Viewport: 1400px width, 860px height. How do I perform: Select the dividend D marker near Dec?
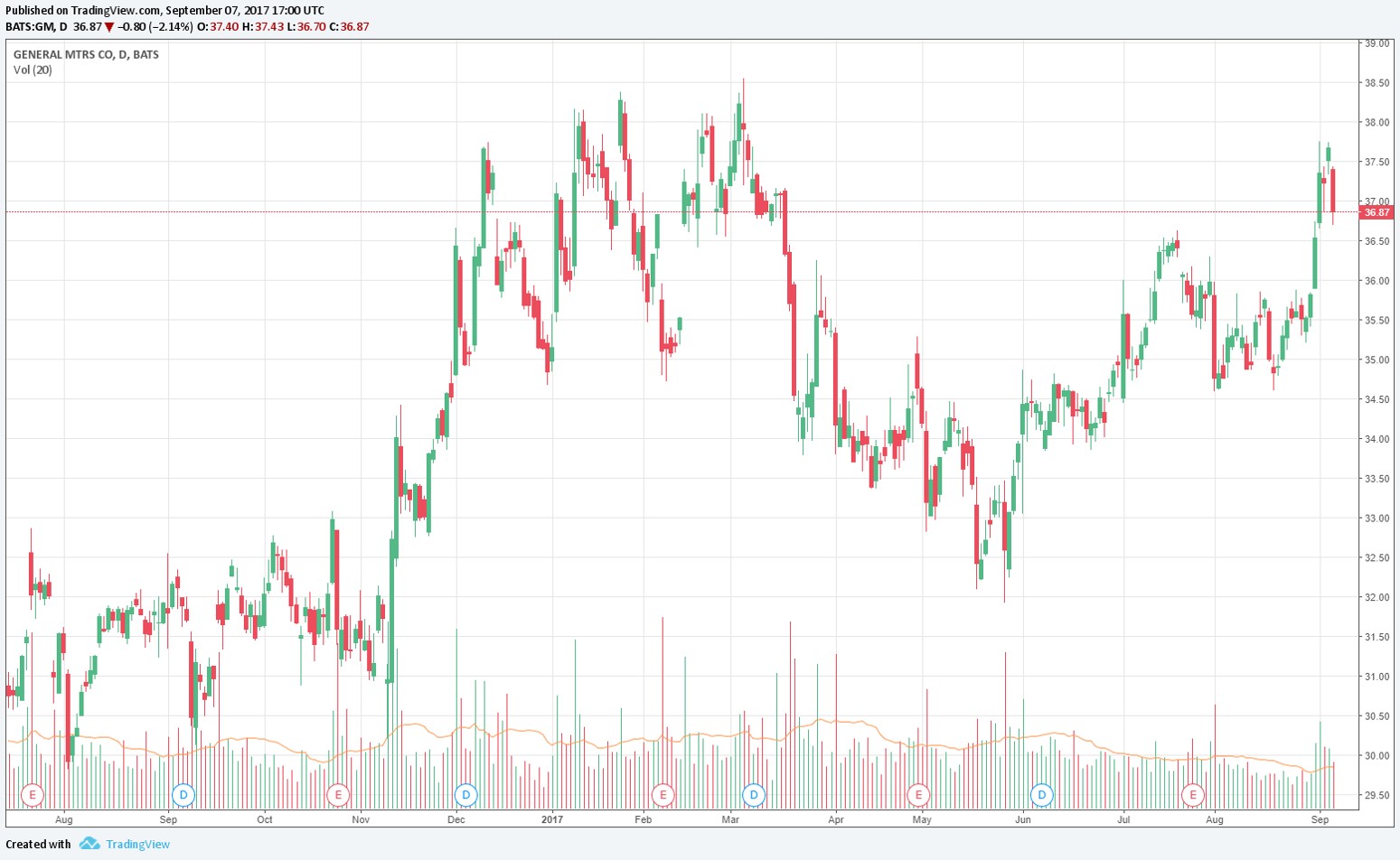465,795
